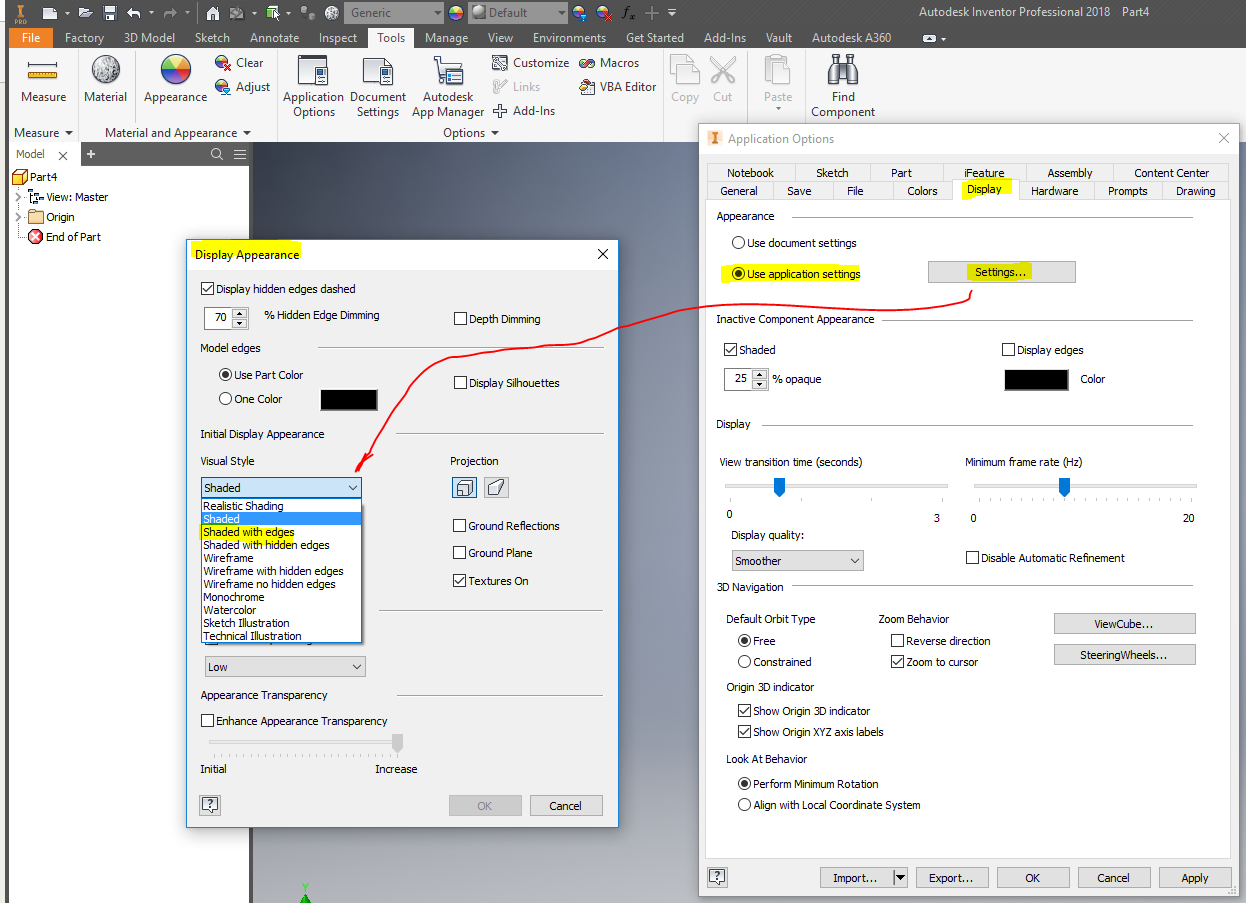Viewport: 1246px width, 903px height.
Task: Click the highlighted Settings button
Action: pos(1001,271)
